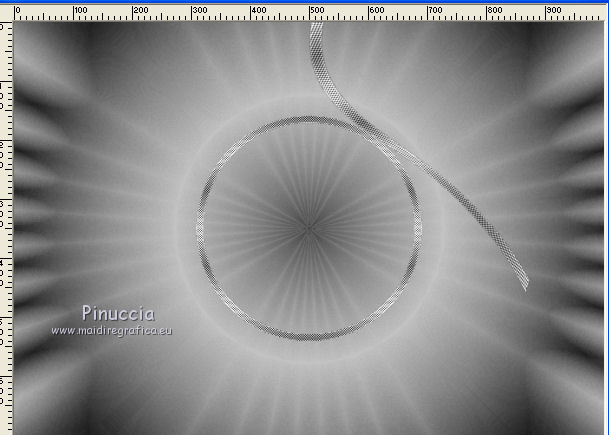The width and height of the screenshot is (609, 435).
Task: Click the 600 mark on horizontal ruler
Action: tap(377, 10)
